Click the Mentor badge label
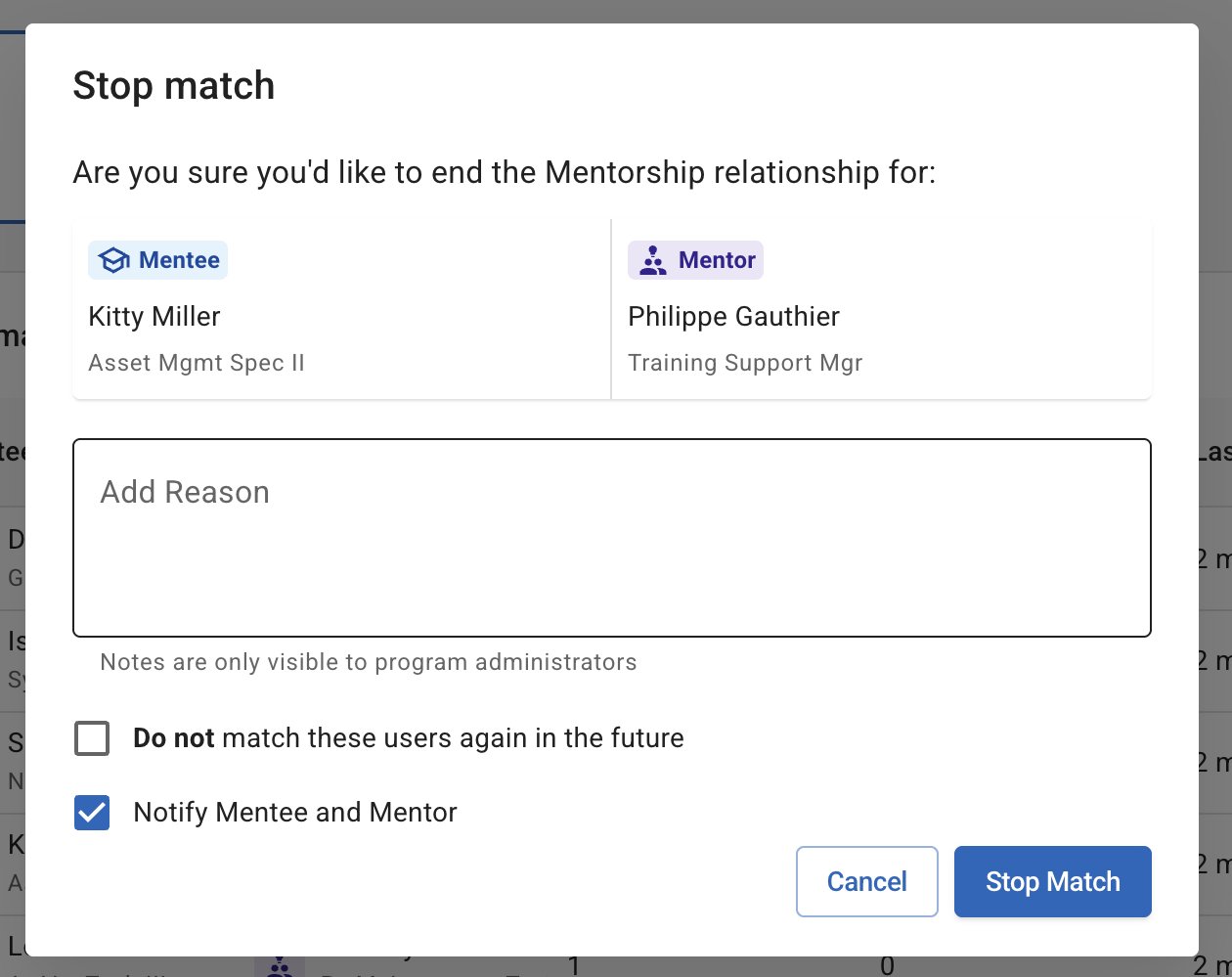The width and height of the screenshot is (1232, 977). [717, 260]
